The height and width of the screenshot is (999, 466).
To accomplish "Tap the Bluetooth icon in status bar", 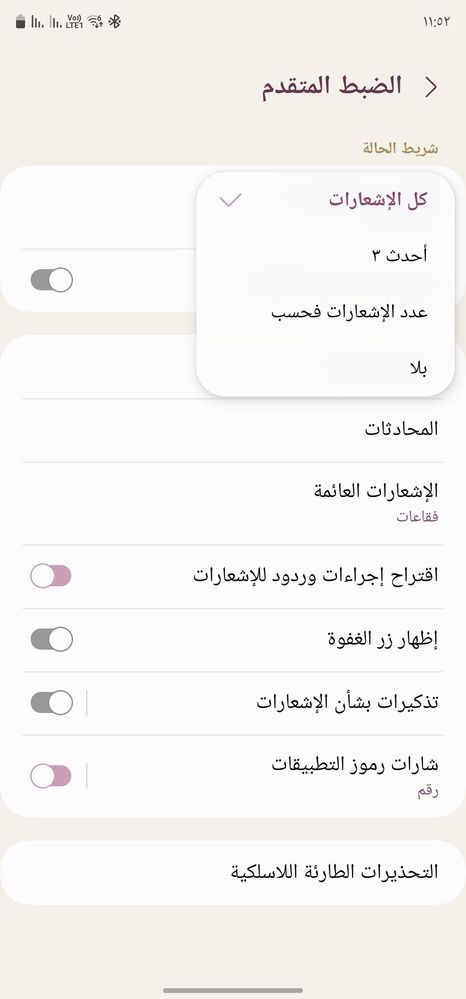I will [x=114, y=22].
